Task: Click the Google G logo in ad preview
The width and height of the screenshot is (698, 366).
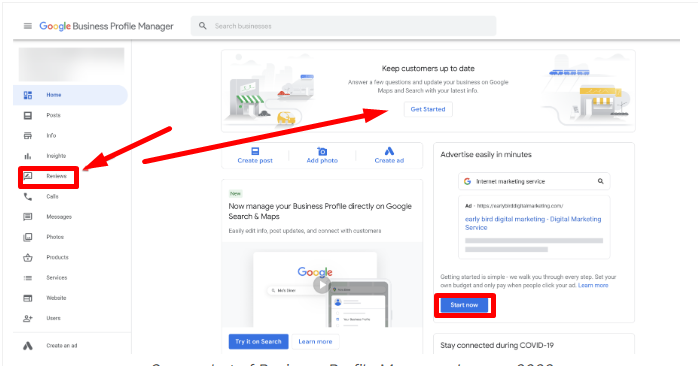Action: [x=467, y=181]
